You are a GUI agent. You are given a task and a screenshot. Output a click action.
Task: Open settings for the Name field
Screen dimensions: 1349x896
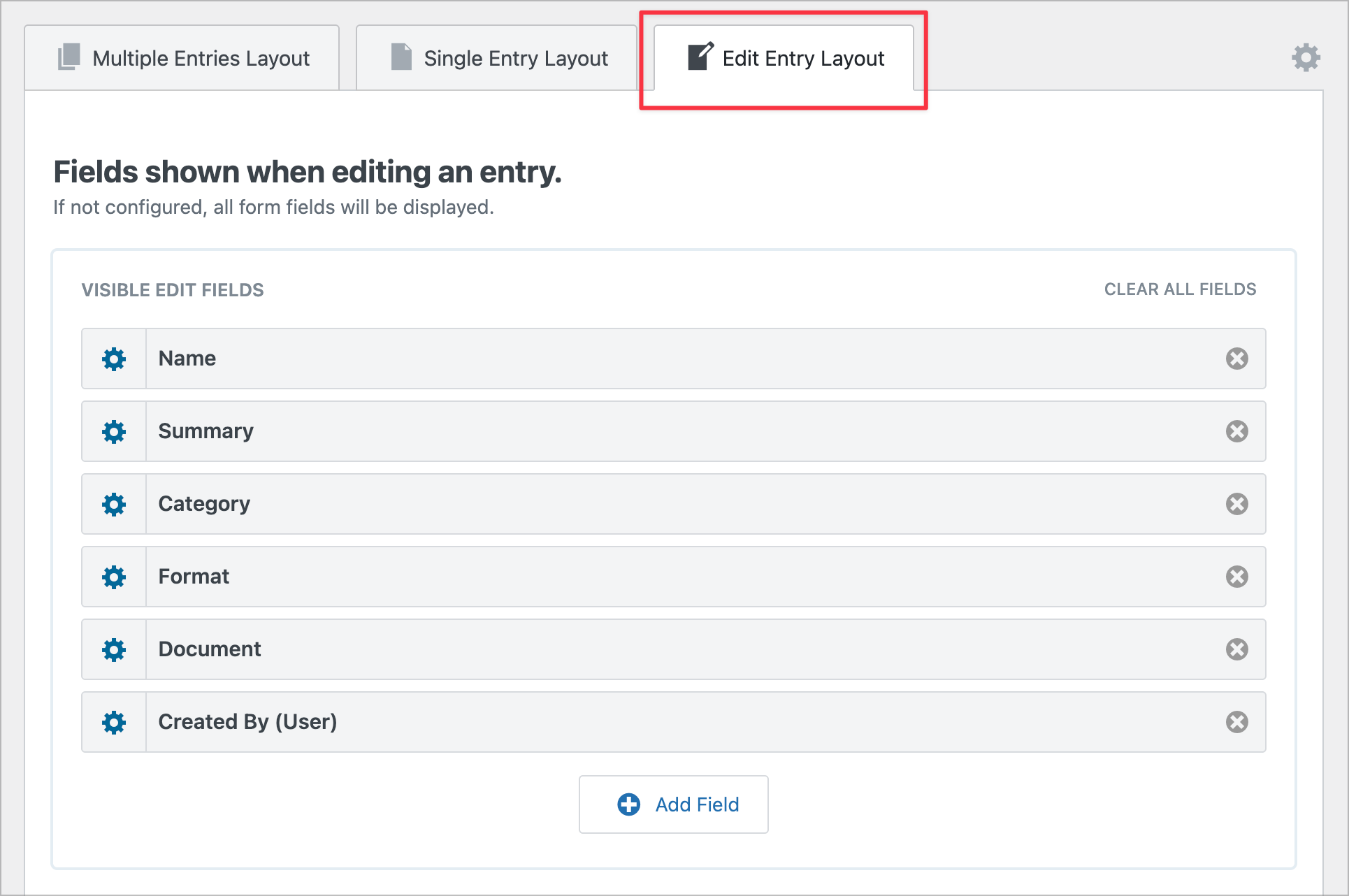pyautogui.click(x=114, y=359)
